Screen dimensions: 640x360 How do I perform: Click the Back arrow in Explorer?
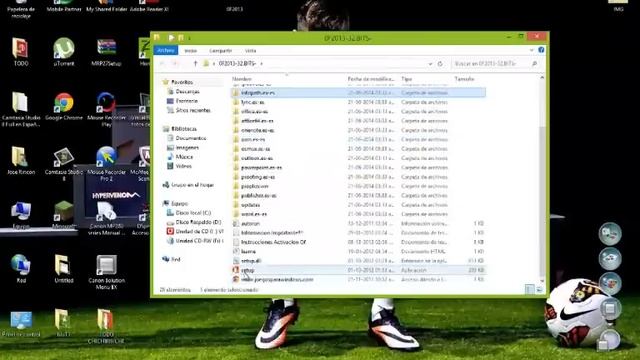click(x=162, y=64)
